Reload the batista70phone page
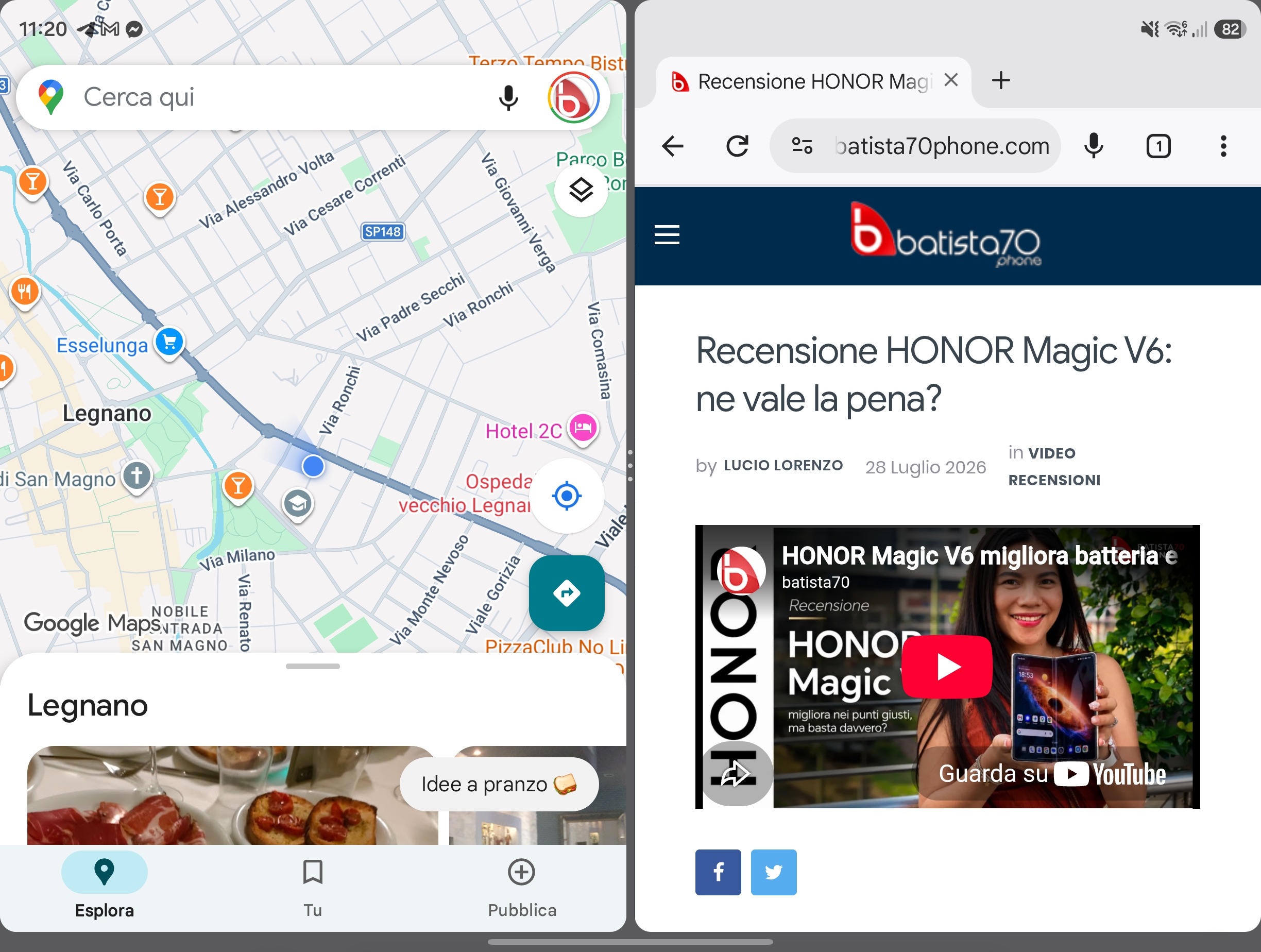Viewport: 1261px width, 952px height. [x=737, y=146]
